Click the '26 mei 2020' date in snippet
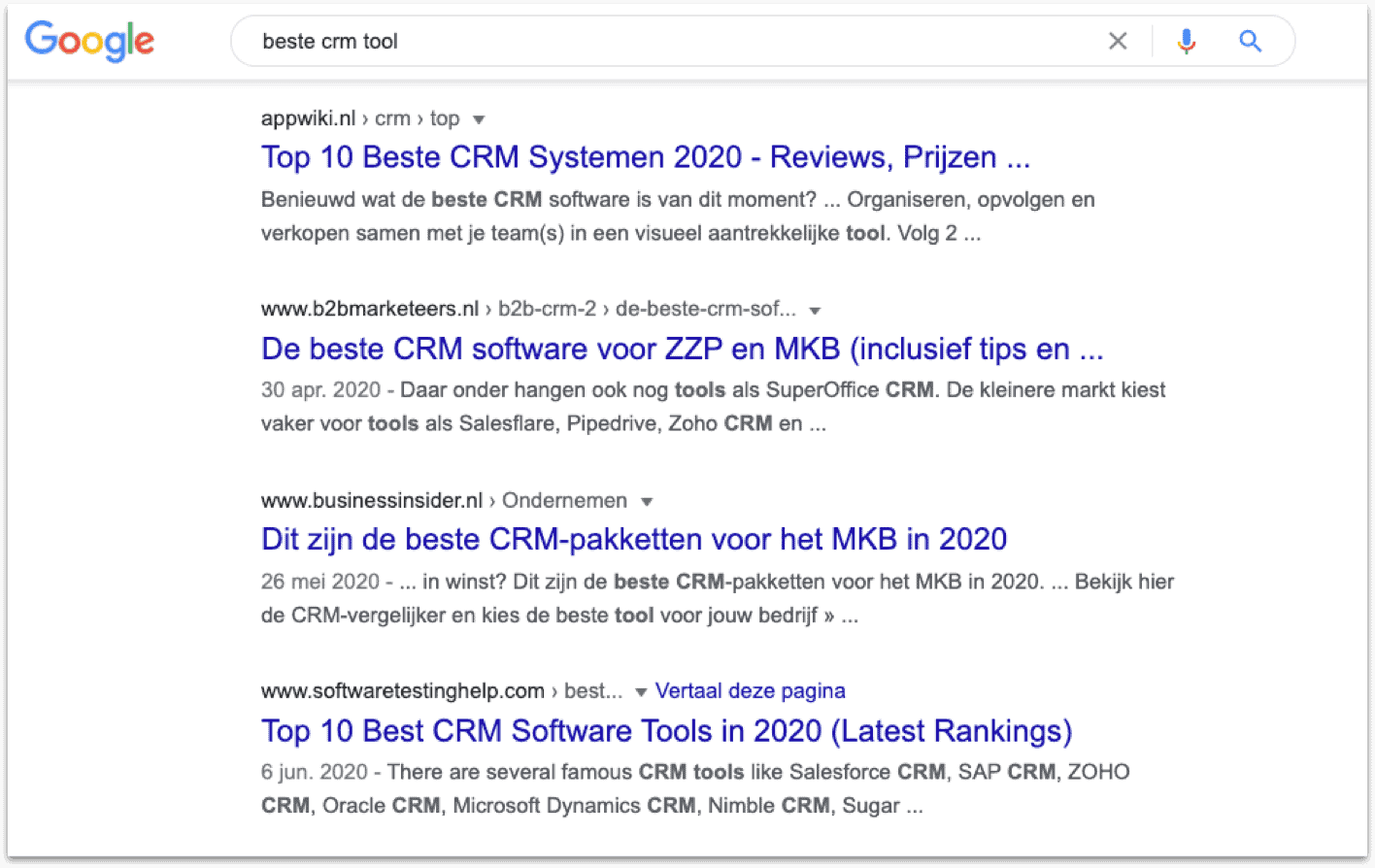Screen dimensions: 1375x868 click(x=320, y=582)
